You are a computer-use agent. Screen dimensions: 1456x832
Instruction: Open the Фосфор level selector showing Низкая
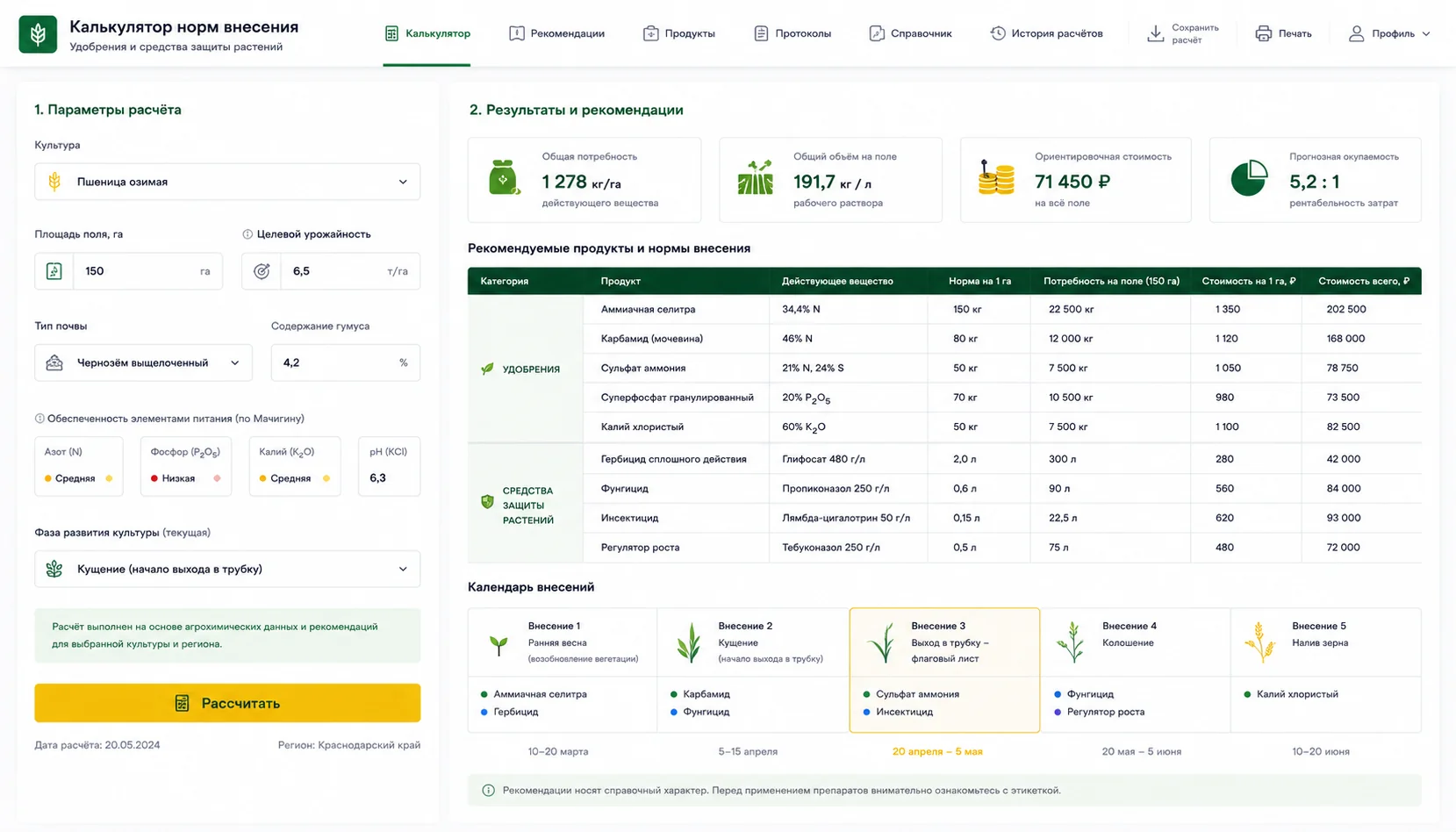pyautogui.click(x=186, y=466)
